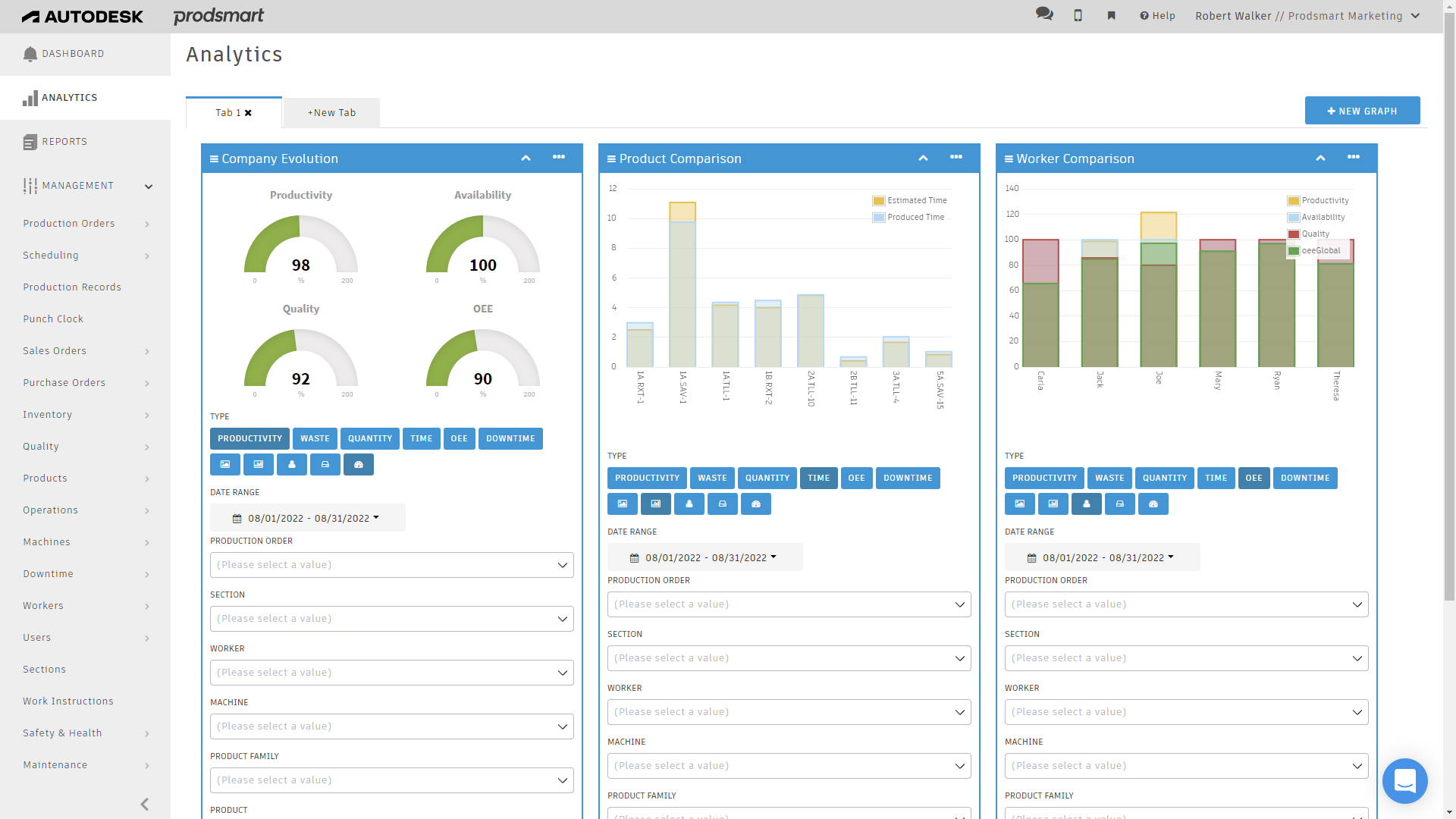Viewport: 1456px width, 819px height.
Task: Click the Reports sidebar icon
Action: 30,140
